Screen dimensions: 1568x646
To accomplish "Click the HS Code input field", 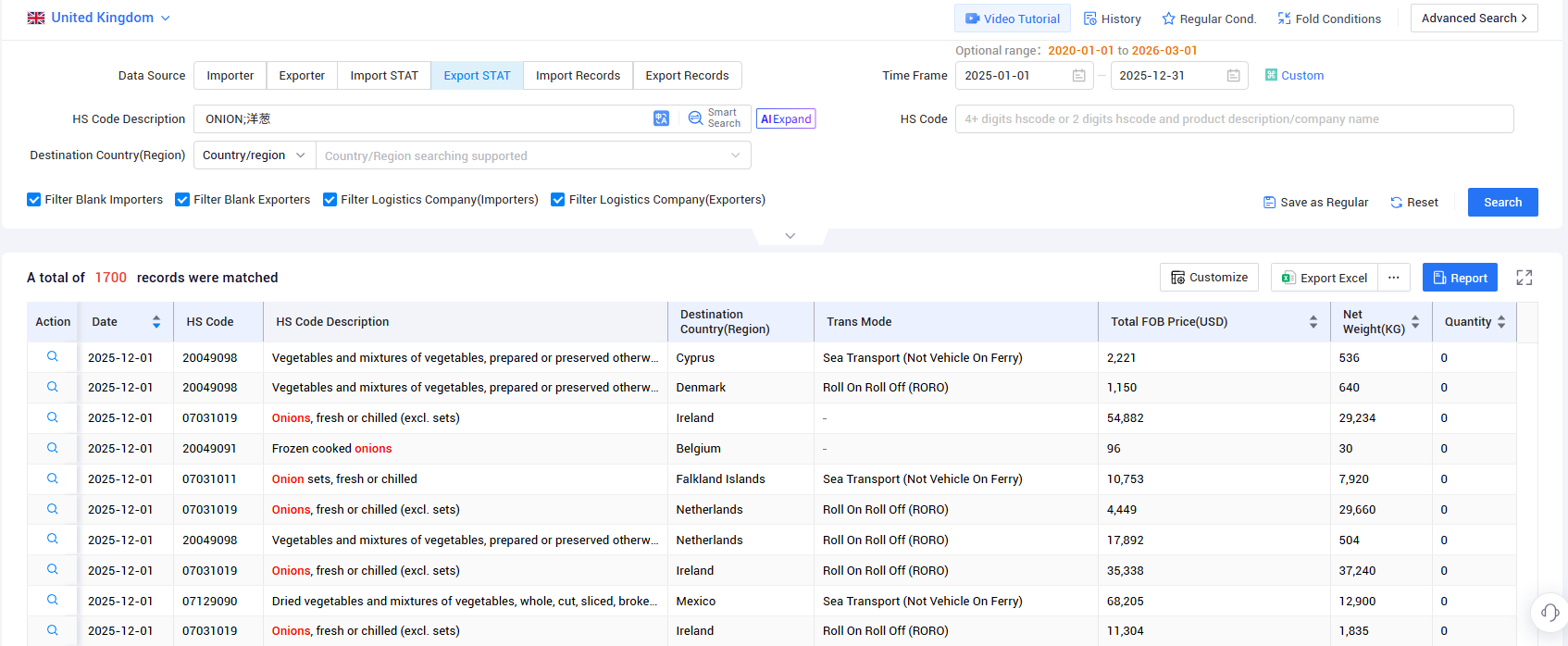I will tap(1234, 118).
